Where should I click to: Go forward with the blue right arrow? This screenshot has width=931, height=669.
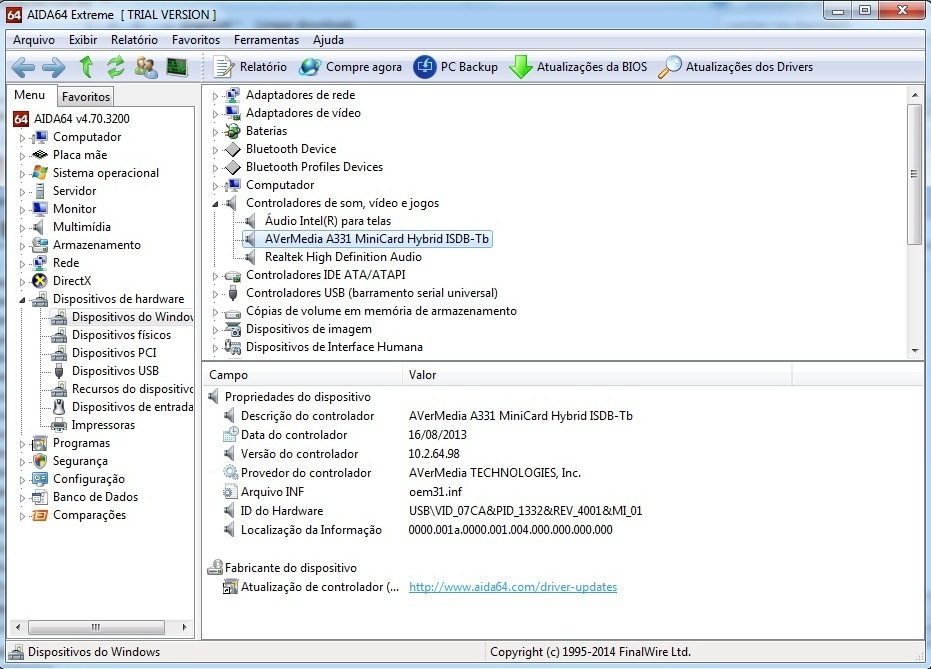pos(53,67)
